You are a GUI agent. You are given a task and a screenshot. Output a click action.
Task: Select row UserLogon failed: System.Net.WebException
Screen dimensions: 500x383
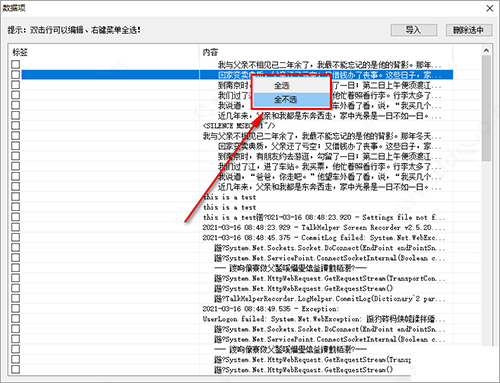(x=324, y=319)
